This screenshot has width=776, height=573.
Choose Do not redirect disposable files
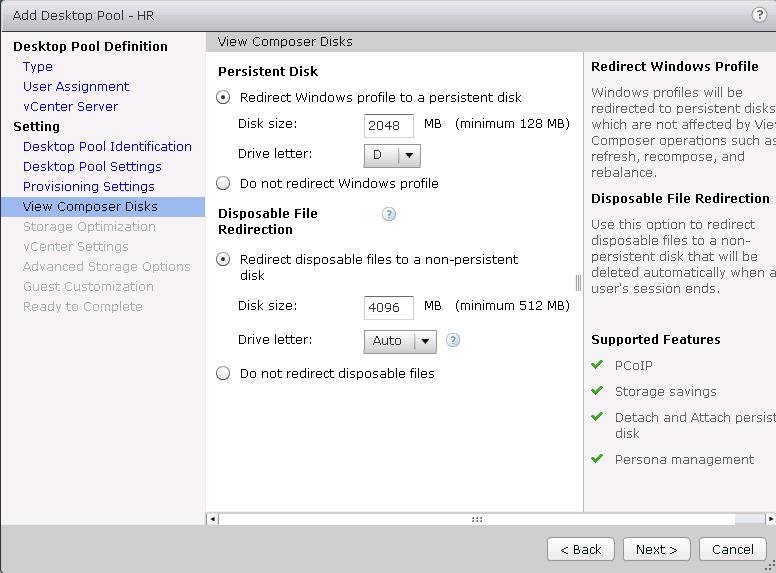pyautogui.click(x=223, y=373)
